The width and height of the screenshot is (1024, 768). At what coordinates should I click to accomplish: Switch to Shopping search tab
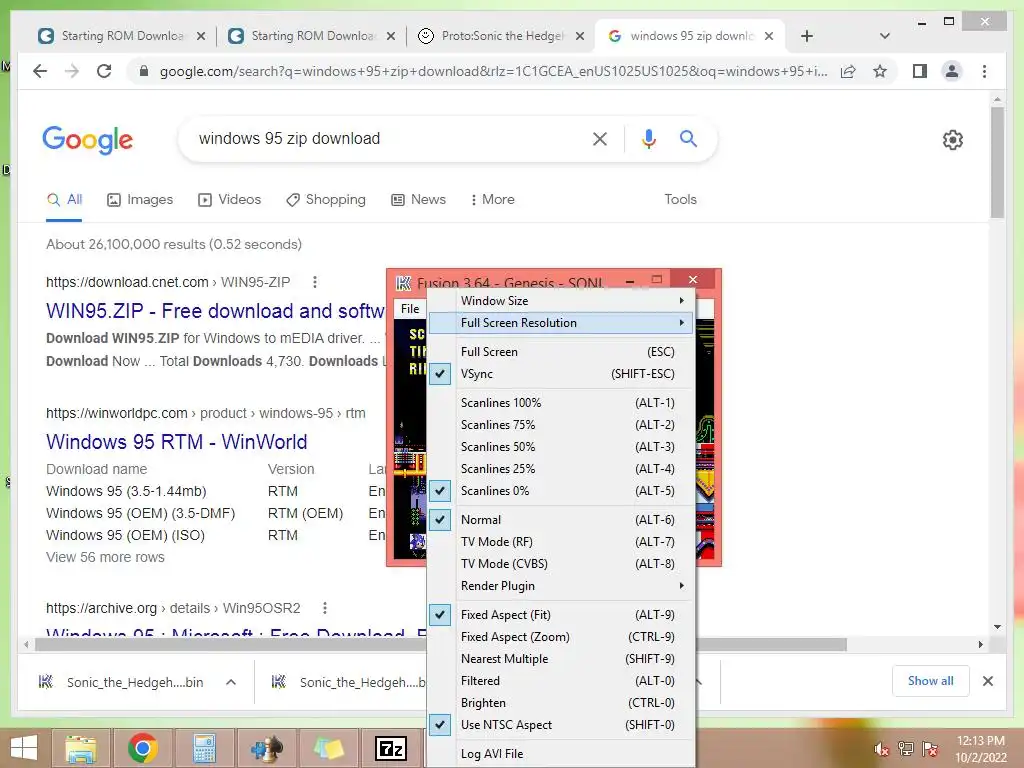pos(326,200)
